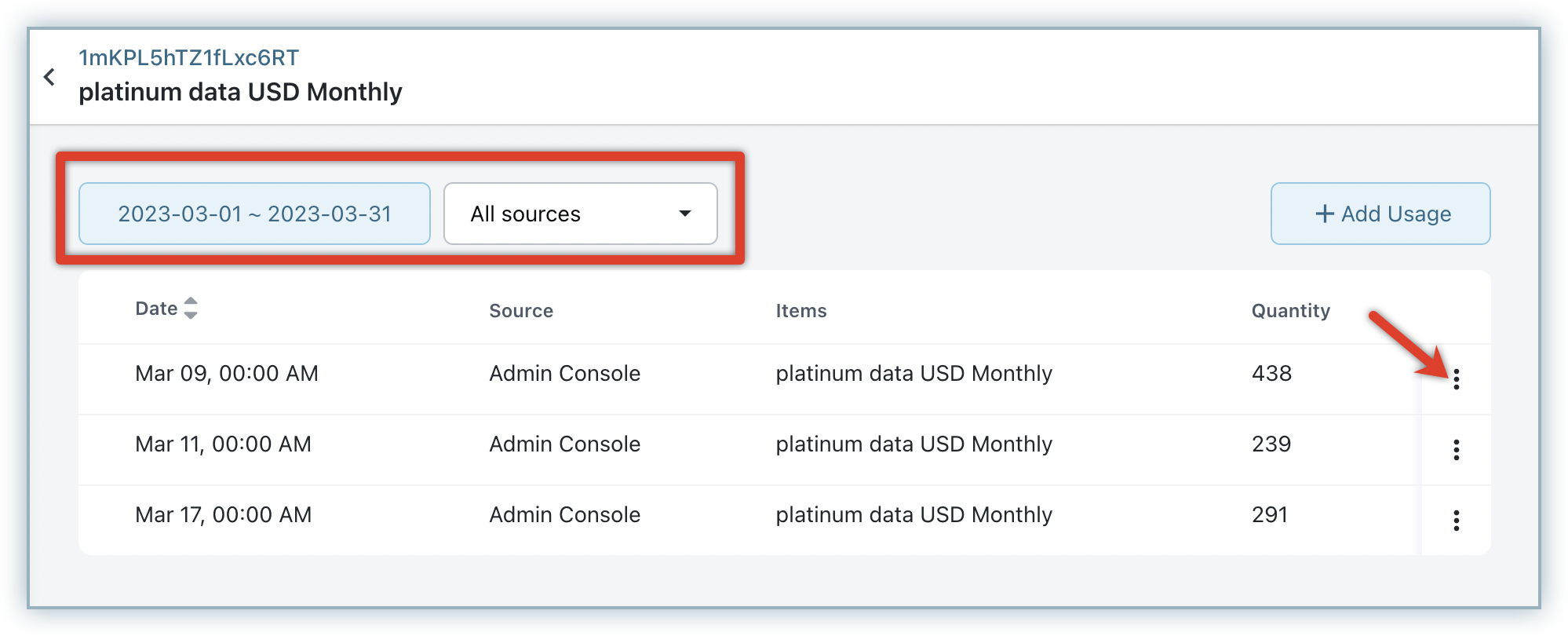The width and height of the screenshot is (1568, 636).
Task: Click the Source column header
Action: (x=521, y=311)
